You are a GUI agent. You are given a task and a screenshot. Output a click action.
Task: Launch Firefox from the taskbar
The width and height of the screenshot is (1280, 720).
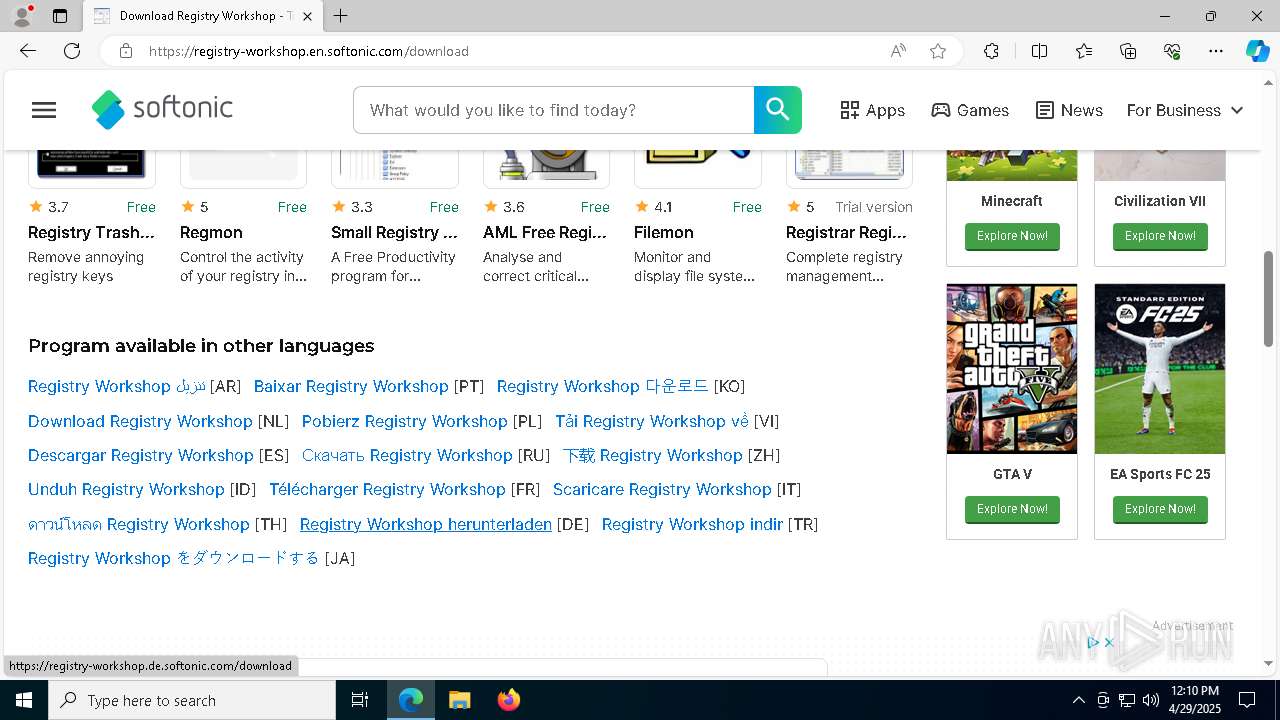click(x=508, y=700)
